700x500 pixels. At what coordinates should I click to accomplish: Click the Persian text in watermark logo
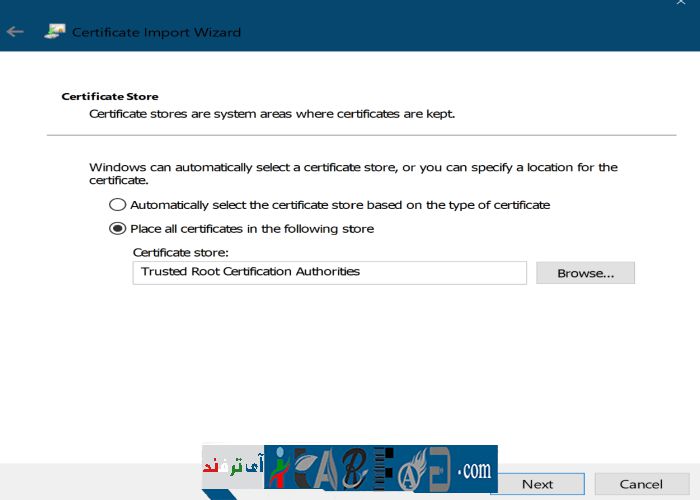[x=232, y=467]
